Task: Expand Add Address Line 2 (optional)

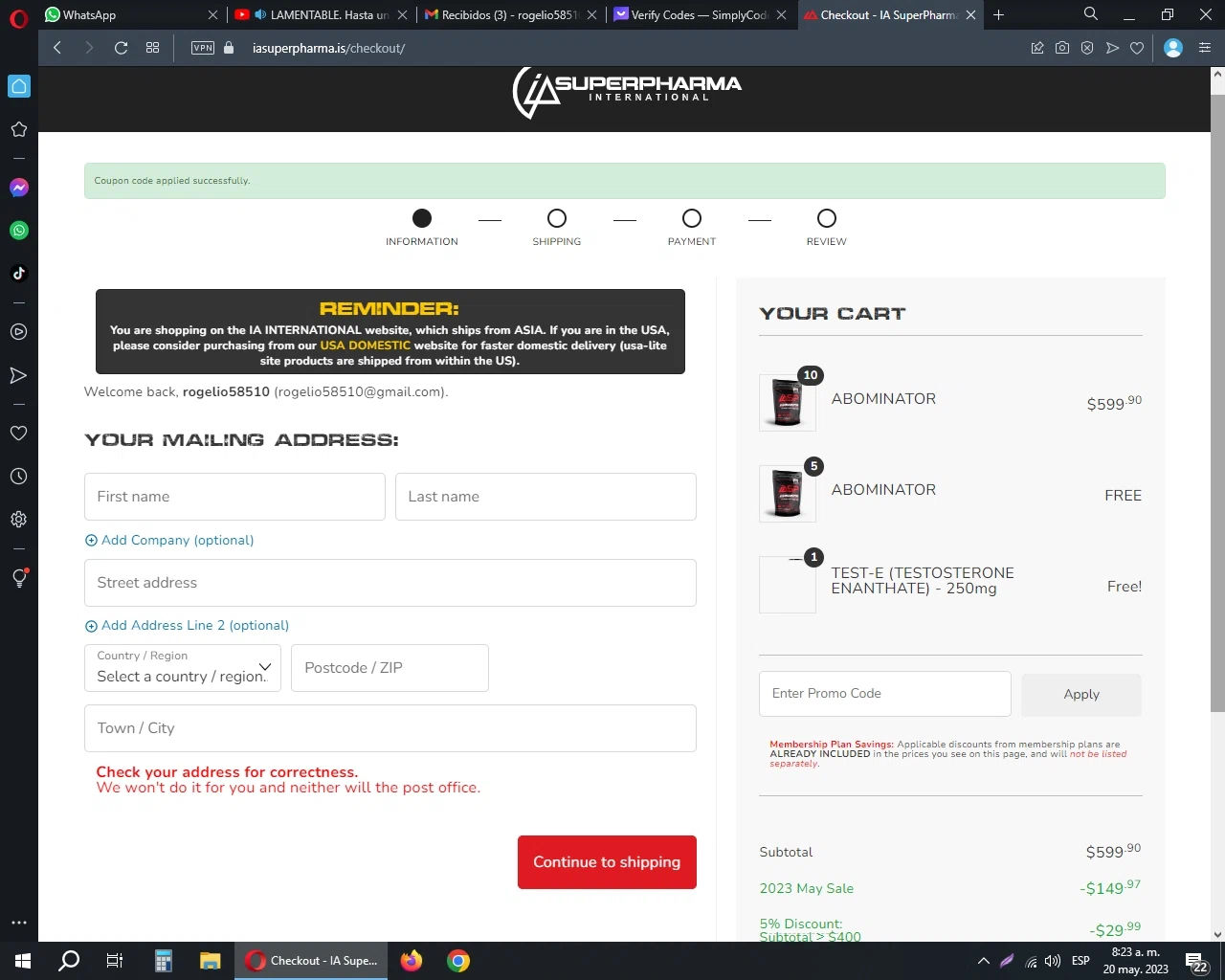Action: click(187, 625)
